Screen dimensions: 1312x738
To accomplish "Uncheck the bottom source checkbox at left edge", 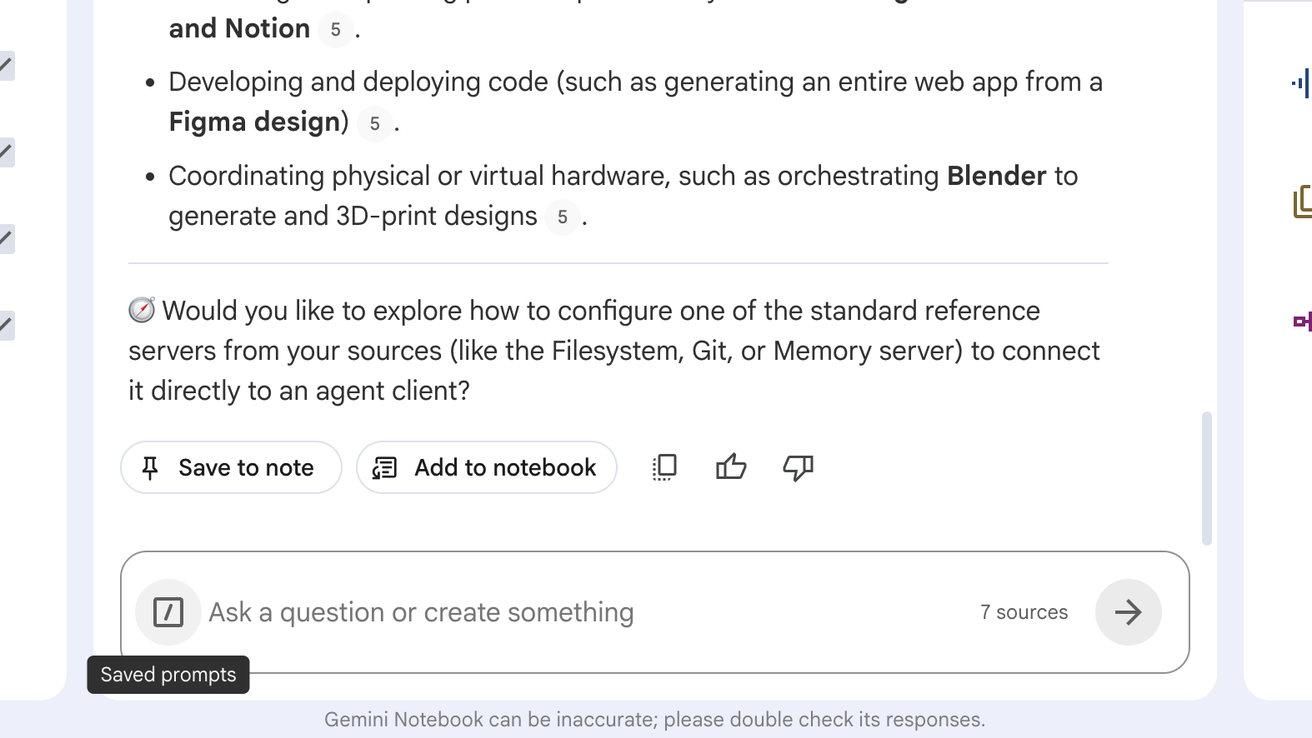I will 5,324.
